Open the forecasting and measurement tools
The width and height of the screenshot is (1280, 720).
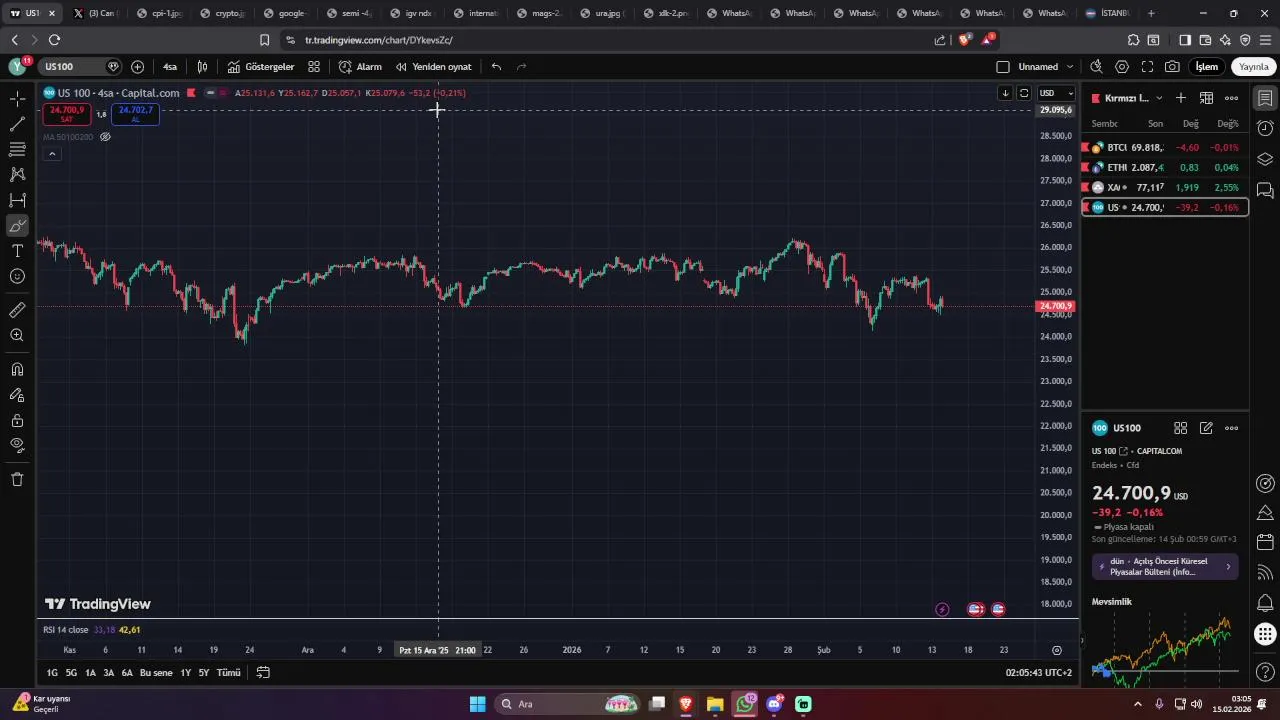pos(17,200)
